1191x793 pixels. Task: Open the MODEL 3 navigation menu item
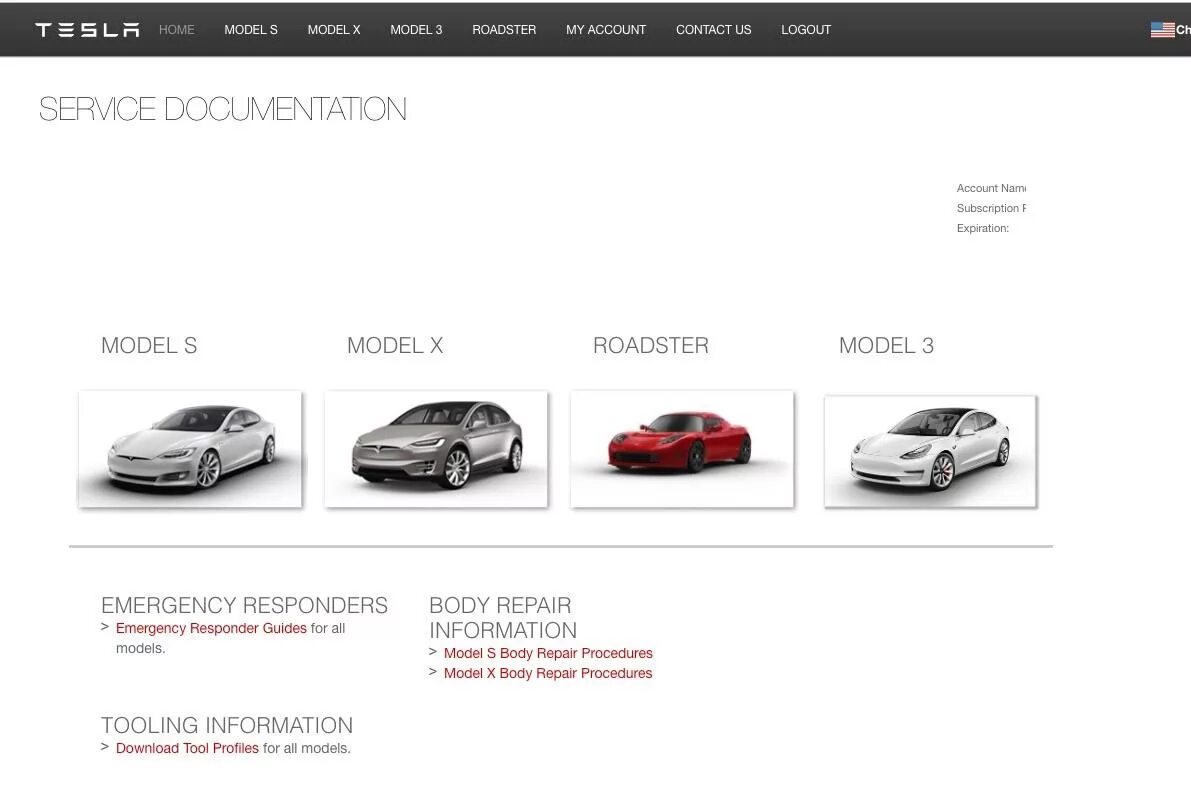pos(416,30)
